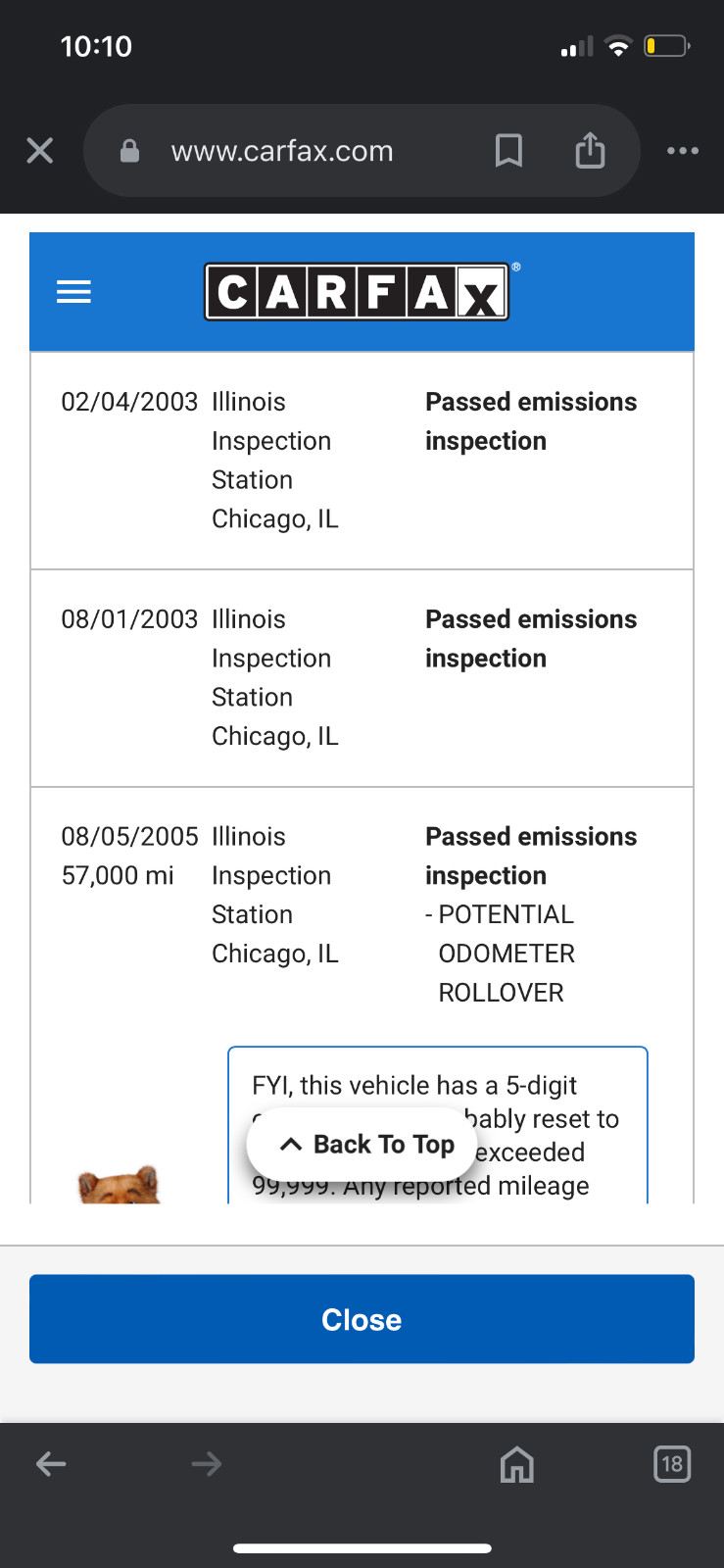The width and height of the screenshot is (724, 1568).
Task: Click the blue Close button
Action: coord(362,1319)
